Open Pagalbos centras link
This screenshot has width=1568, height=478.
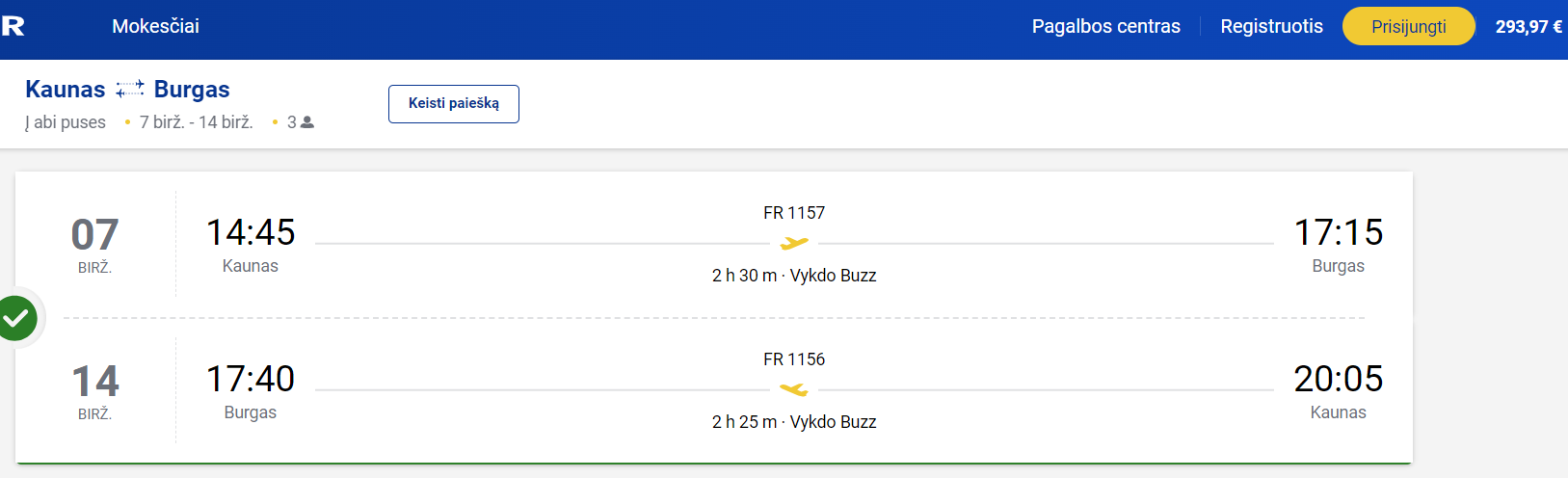coord(1105,26)
